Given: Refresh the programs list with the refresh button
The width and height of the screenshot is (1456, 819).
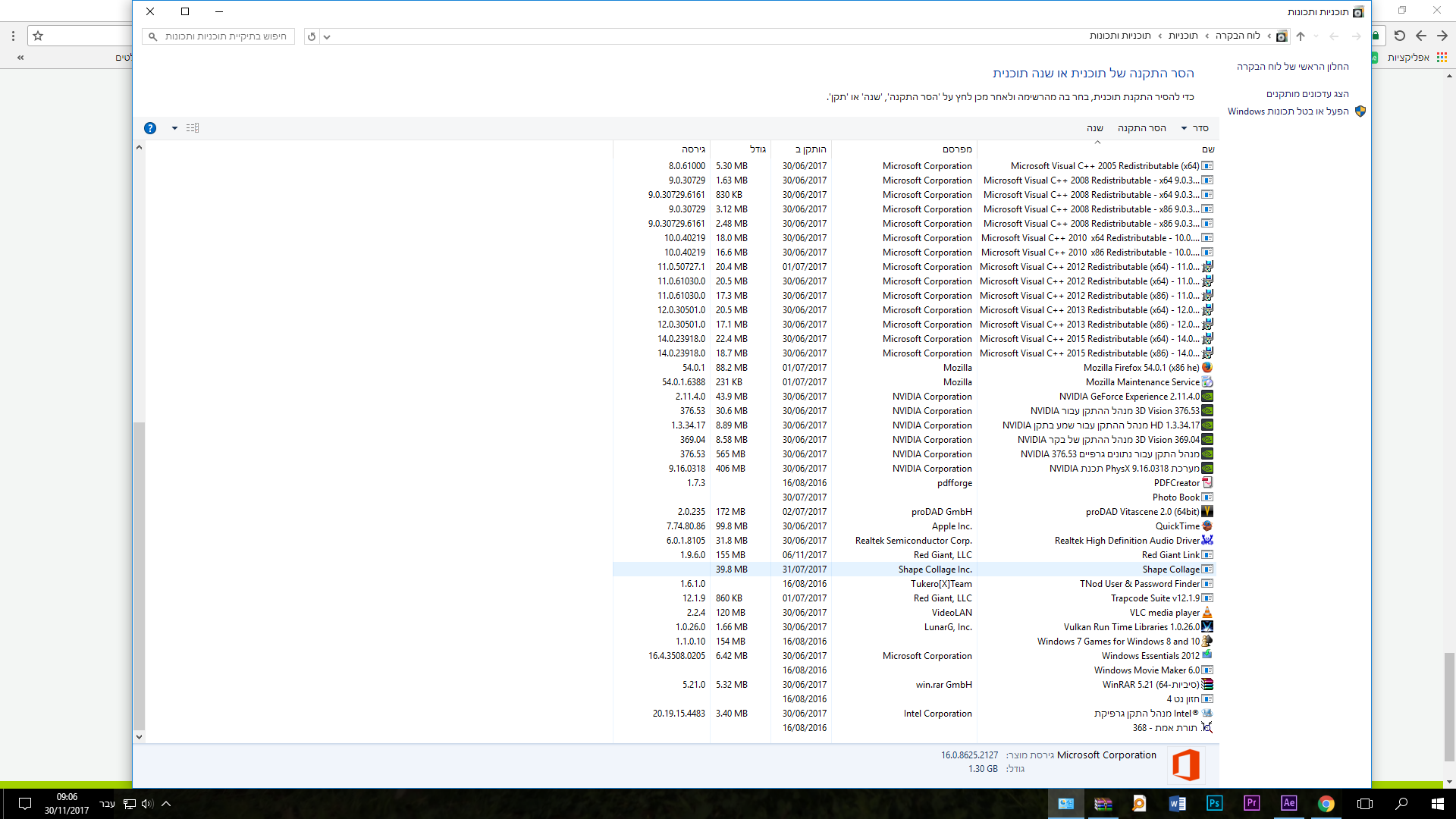Looking at the screenshot, I should point(312,36).
